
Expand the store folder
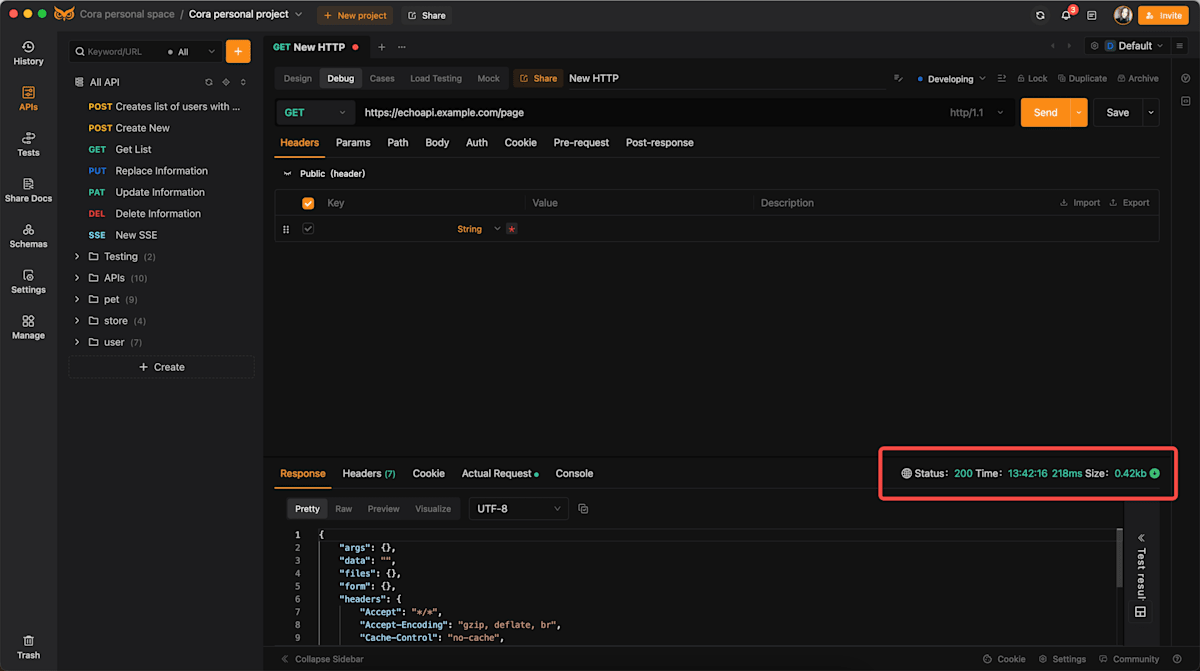(77, 321)
